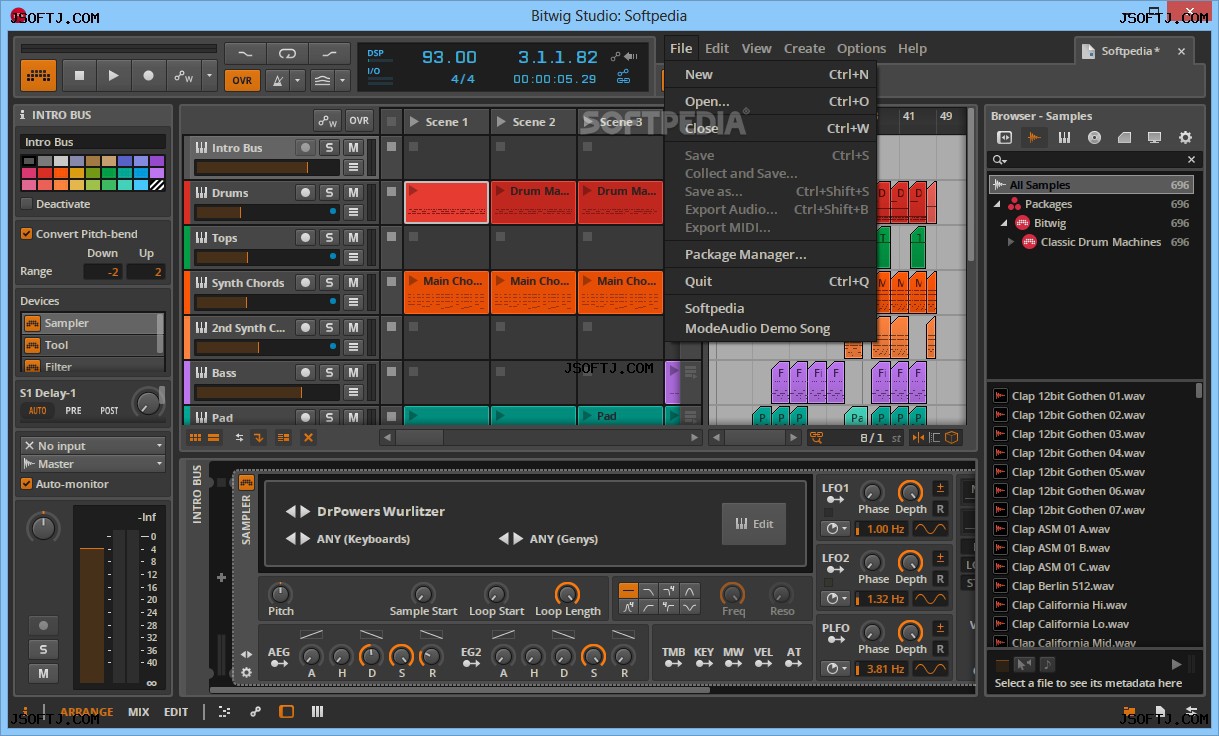Open the Edit menu
The width and height of the screenshot is (1219, 736).
pos(716,48)
